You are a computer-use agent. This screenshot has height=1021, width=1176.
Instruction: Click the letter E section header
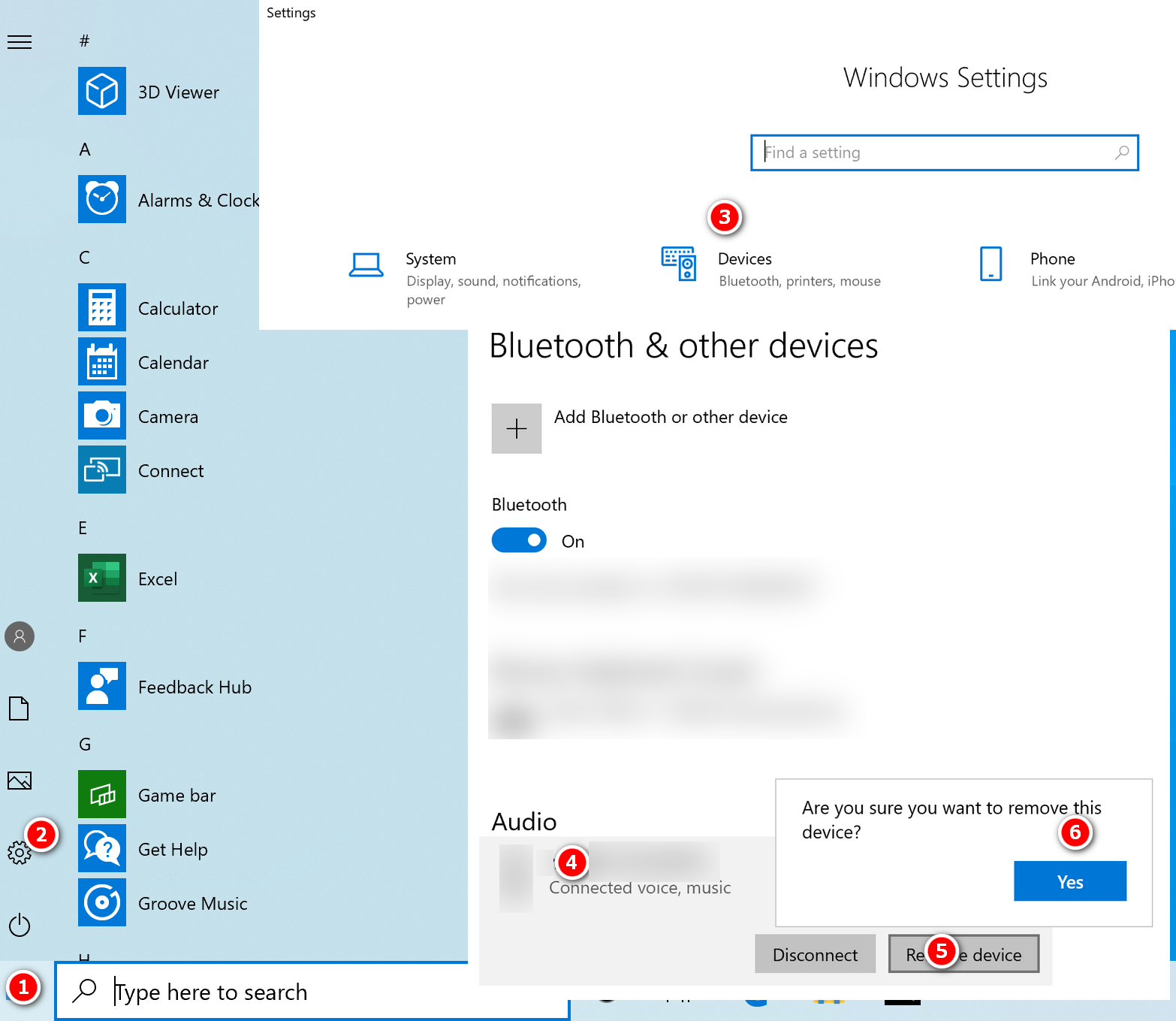83,528
